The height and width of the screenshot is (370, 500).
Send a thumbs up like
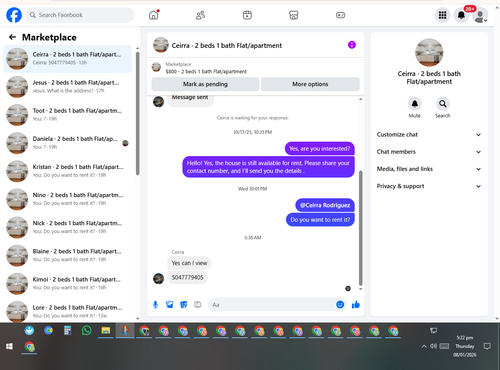(x=356, y=305)
